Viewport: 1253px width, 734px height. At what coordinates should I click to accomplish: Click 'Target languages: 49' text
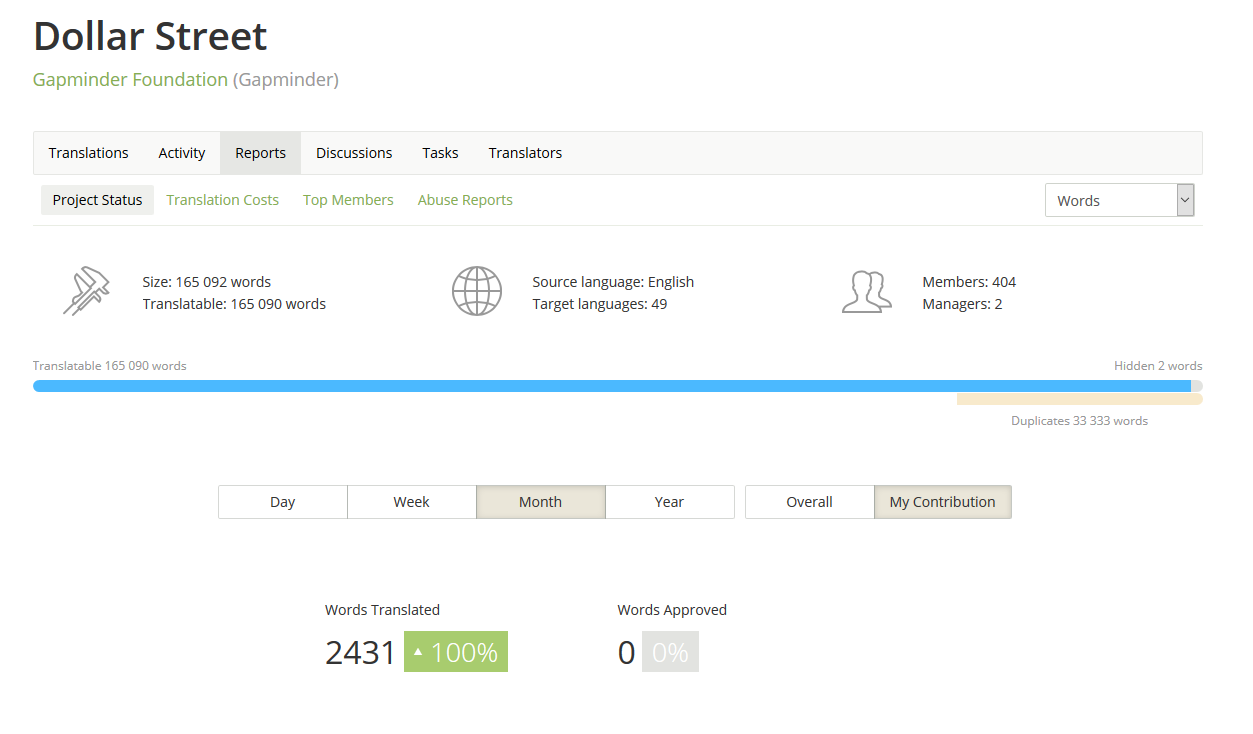600,304
